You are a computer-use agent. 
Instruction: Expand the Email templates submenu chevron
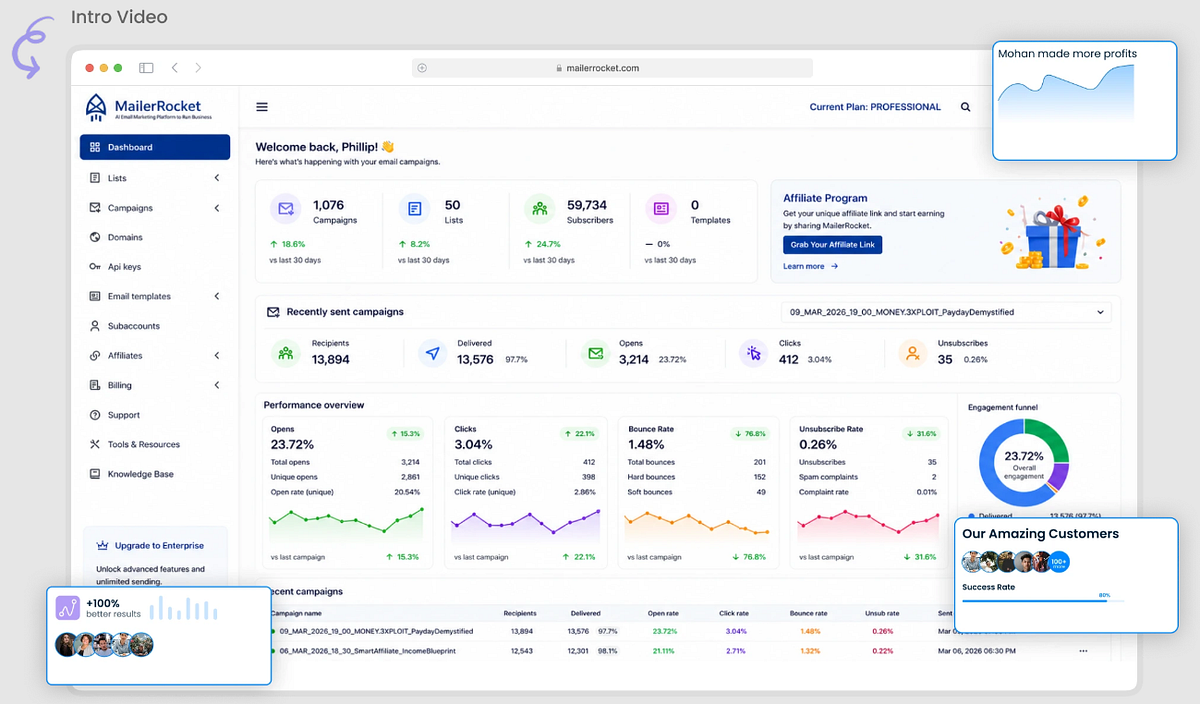(217, 296)
